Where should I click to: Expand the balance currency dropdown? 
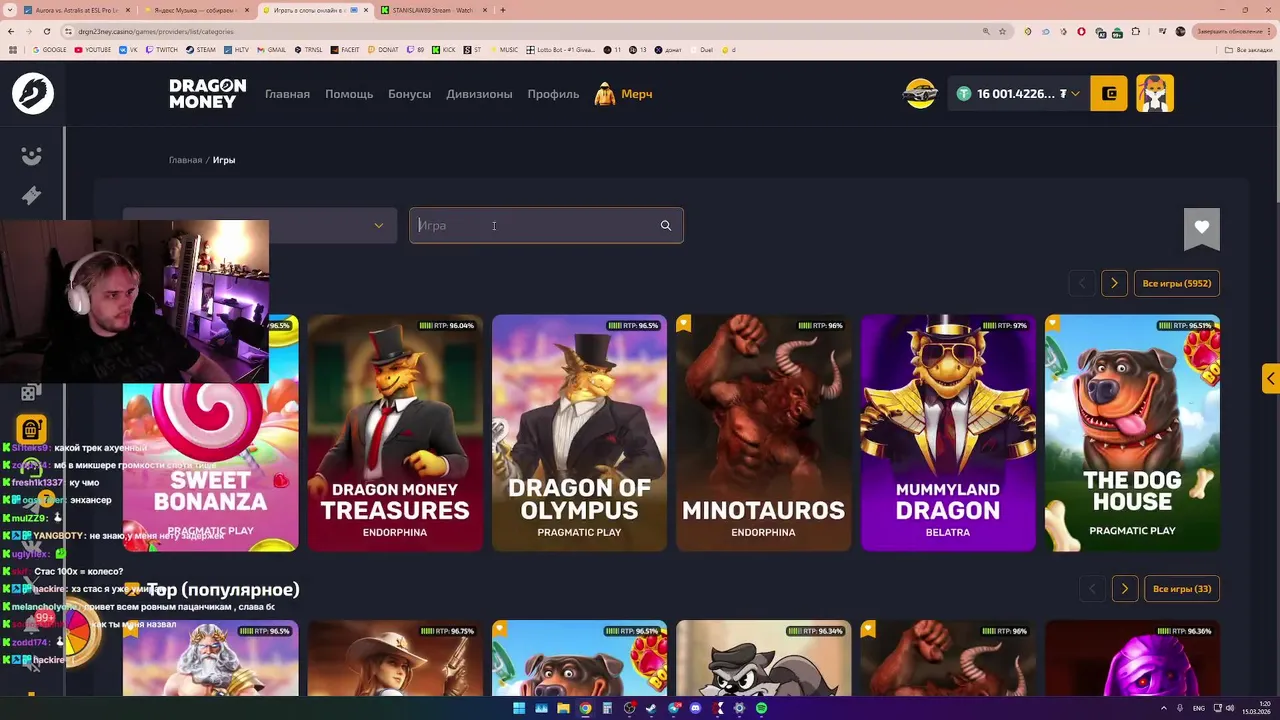pos(1075,94)
